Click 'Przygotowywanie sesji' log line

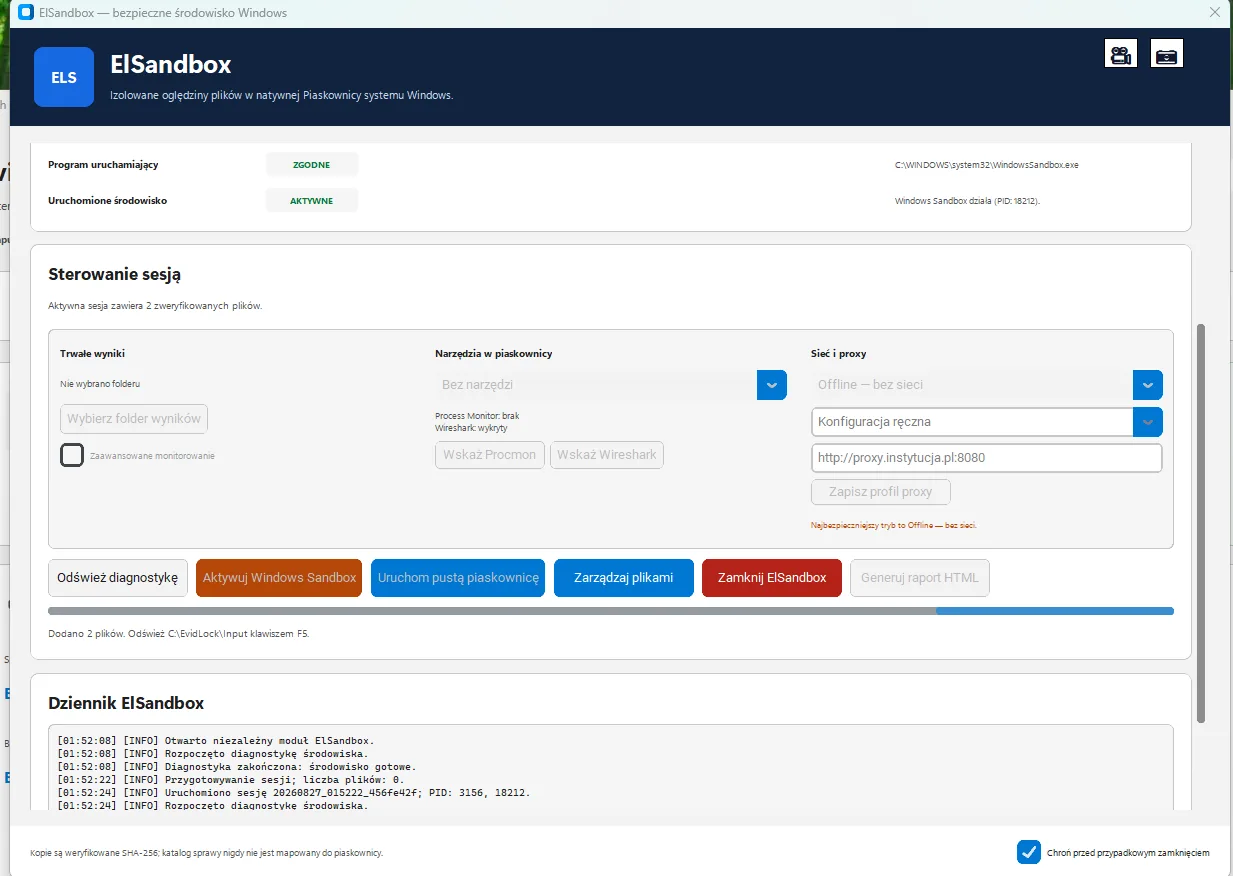(x=230, y=780)
